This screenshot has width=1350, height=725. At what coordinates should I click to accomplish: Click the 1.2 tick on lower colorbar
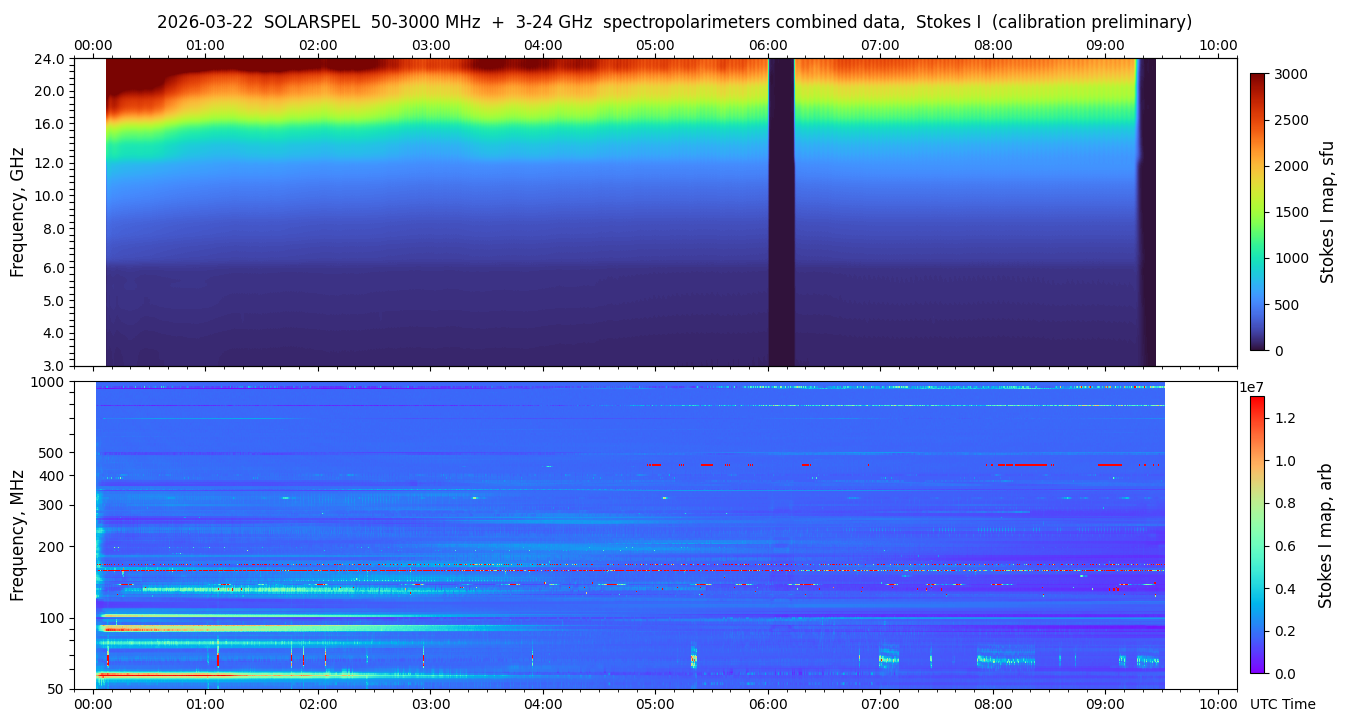[x=1284, y=418]
